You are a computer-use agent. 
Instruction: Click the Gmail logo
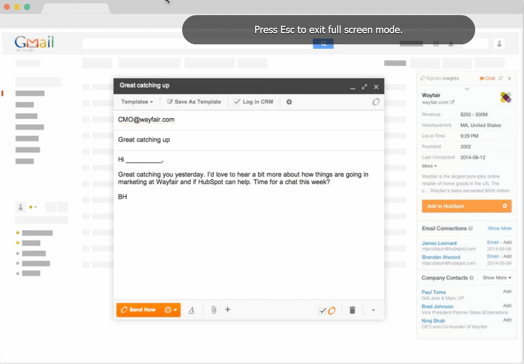pos(34,43)
